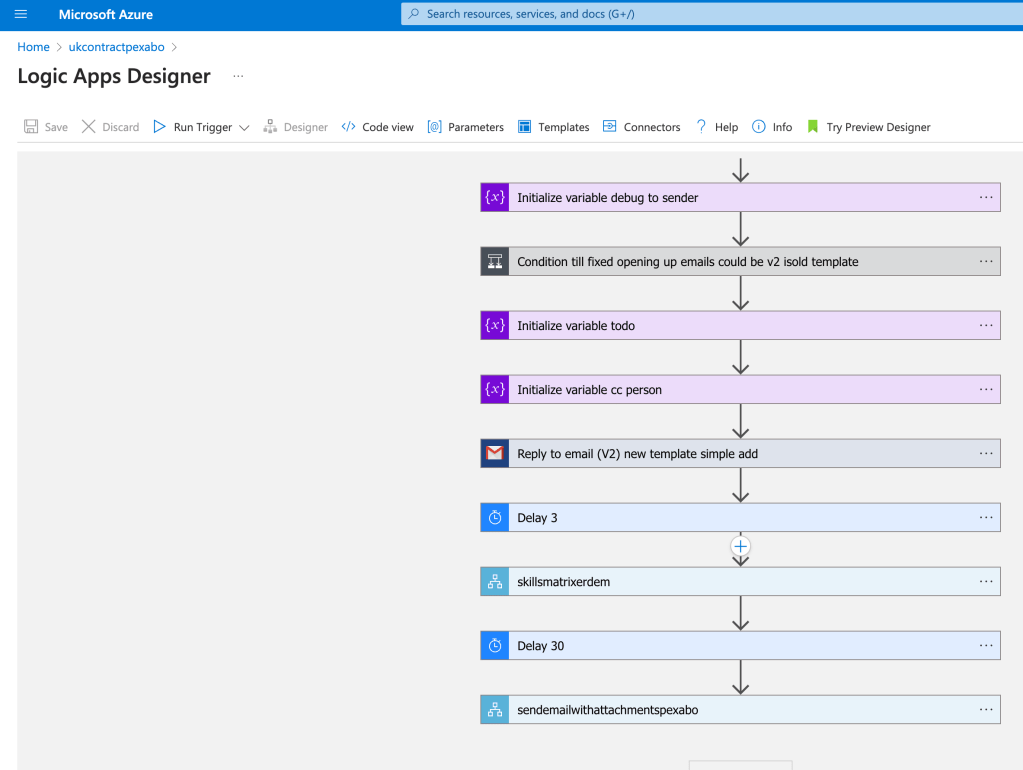Viewport: 1023px width, 770px height.
Task: Click the clock icon on Delay 30
Action: click(x=495, y=645)
